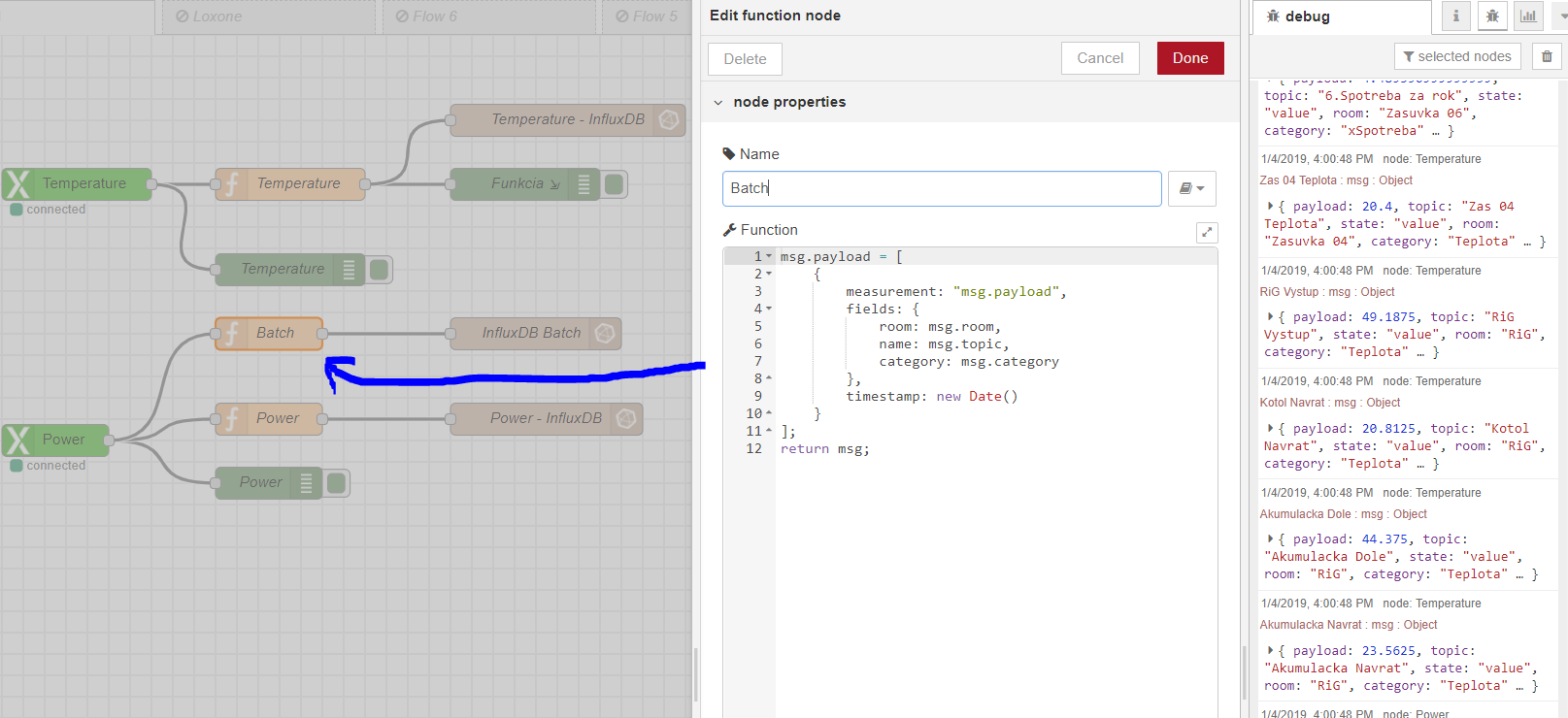Click the bug icon sidebar tab
This screenshot has height=718, width=1568.
click(x=1492, y=16)
